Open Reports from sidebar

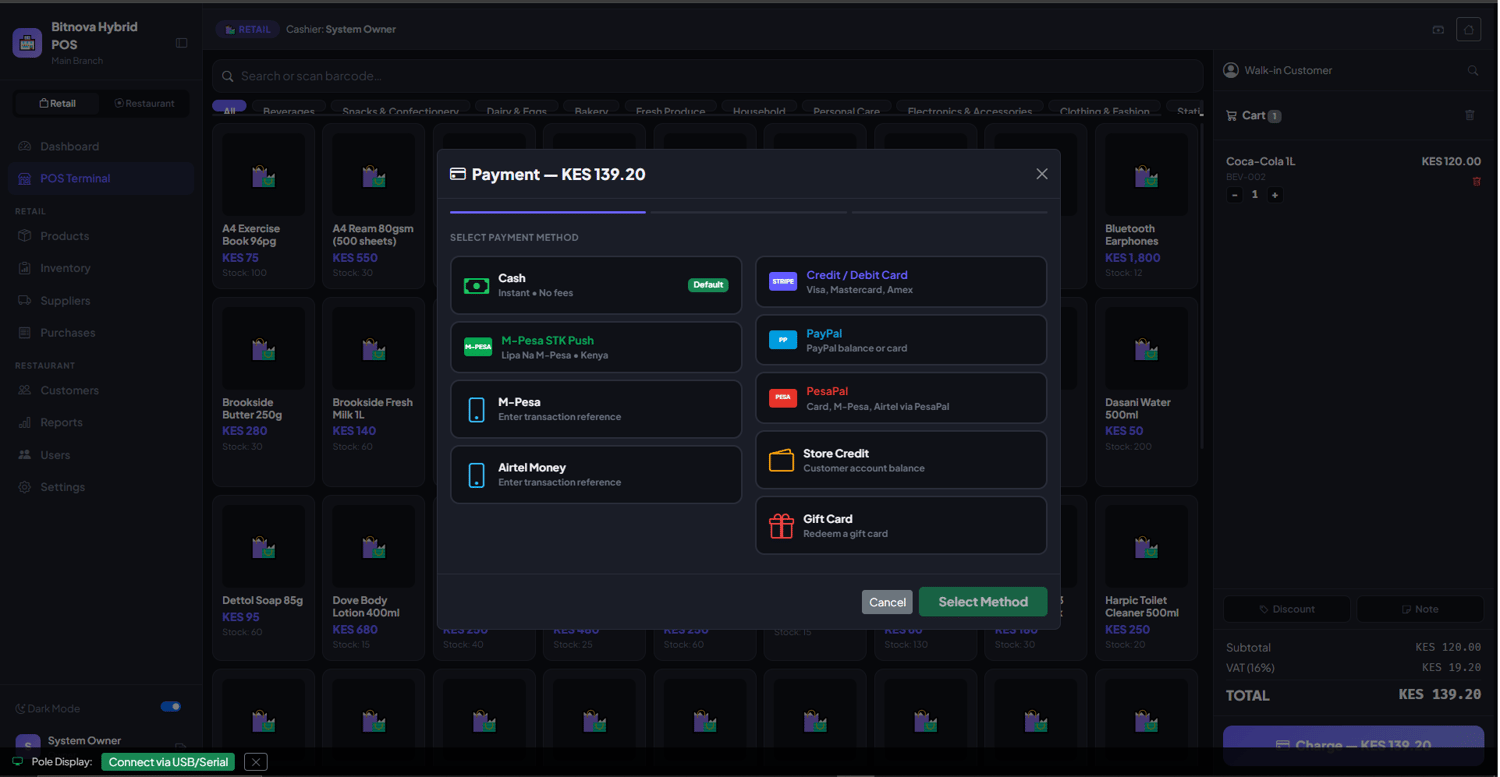point(100,422)
